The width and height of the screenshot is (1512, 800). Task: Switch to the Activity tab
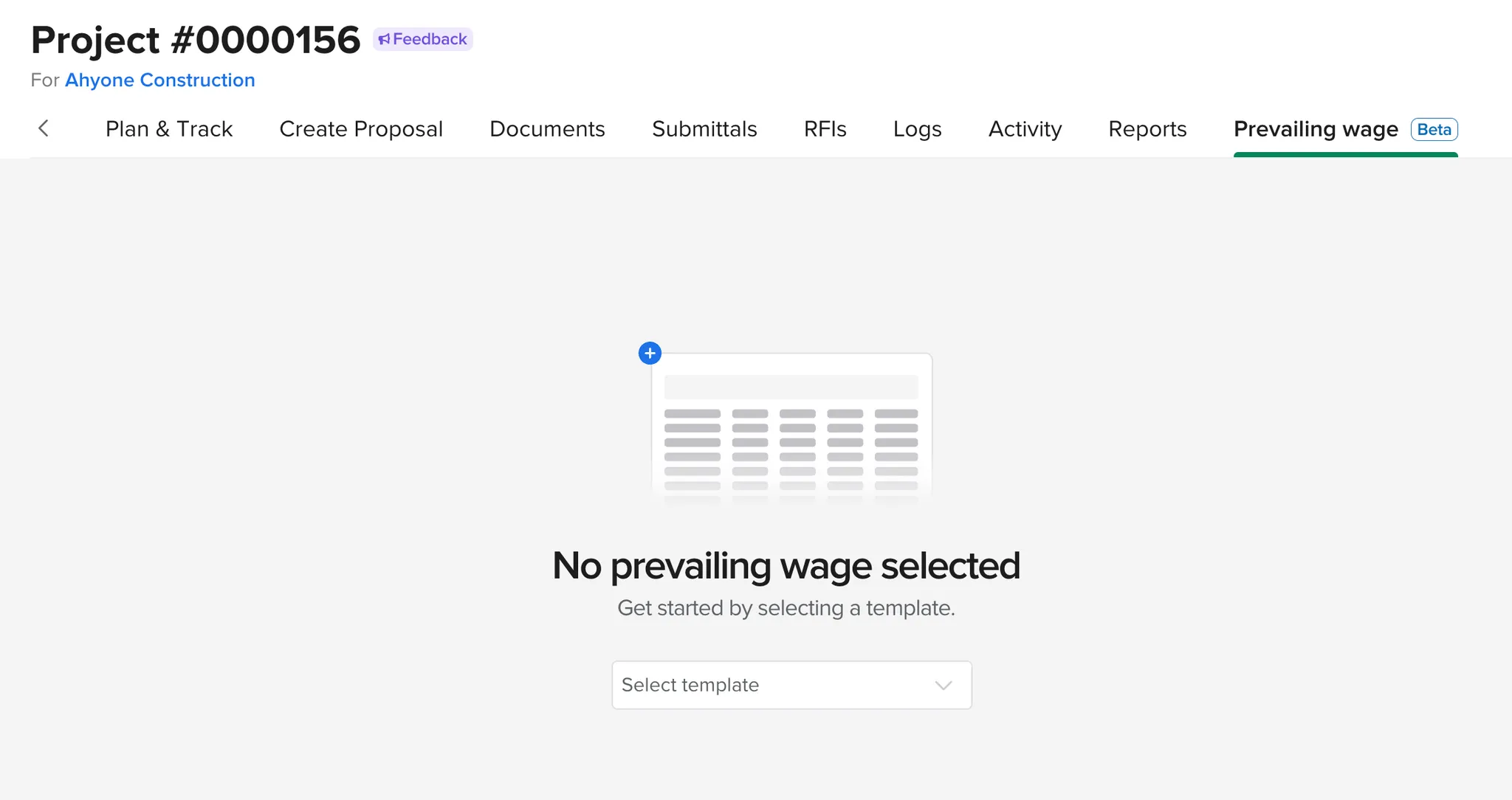pos(1025,129)
